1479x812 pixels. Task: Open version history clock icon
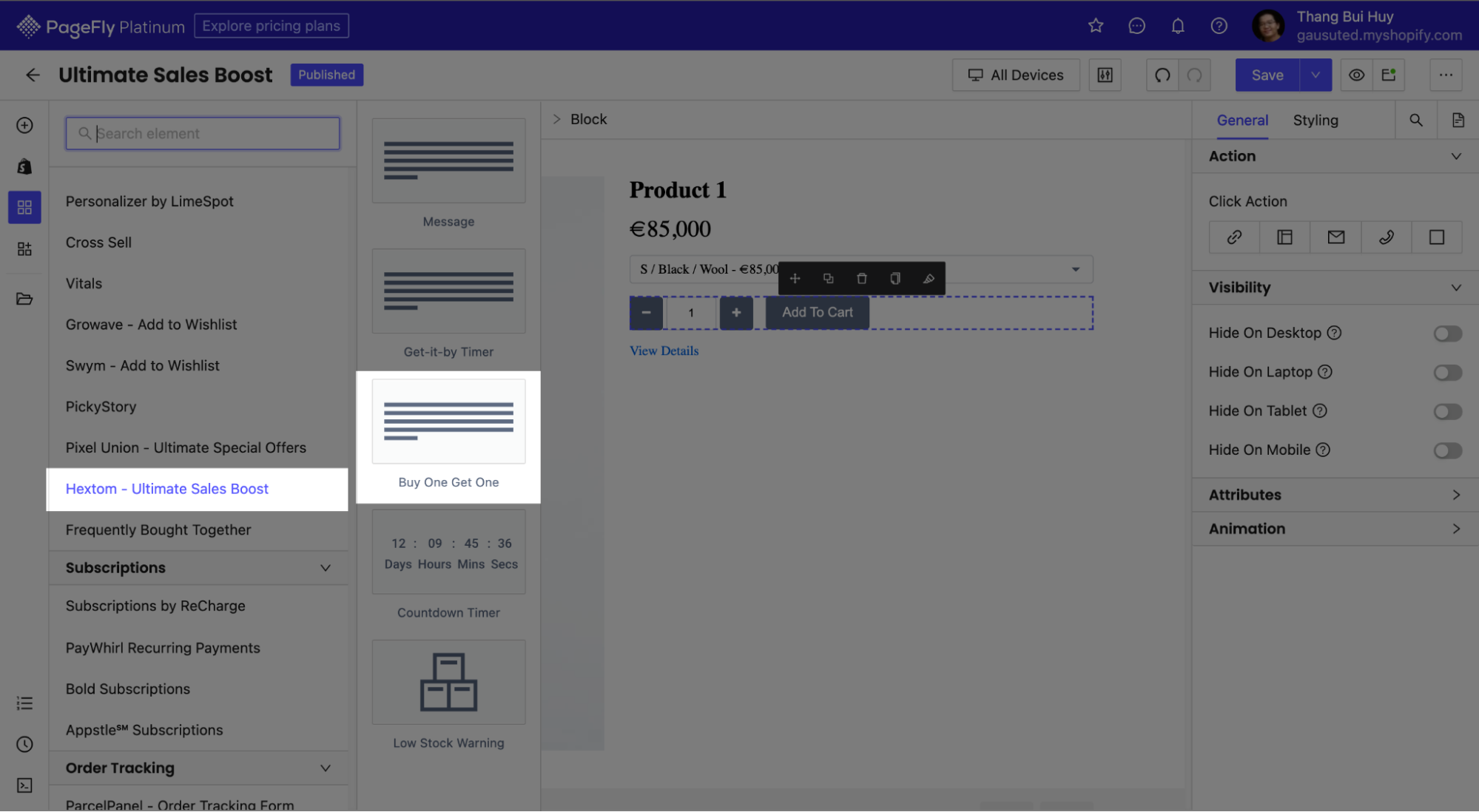(24, 744)
